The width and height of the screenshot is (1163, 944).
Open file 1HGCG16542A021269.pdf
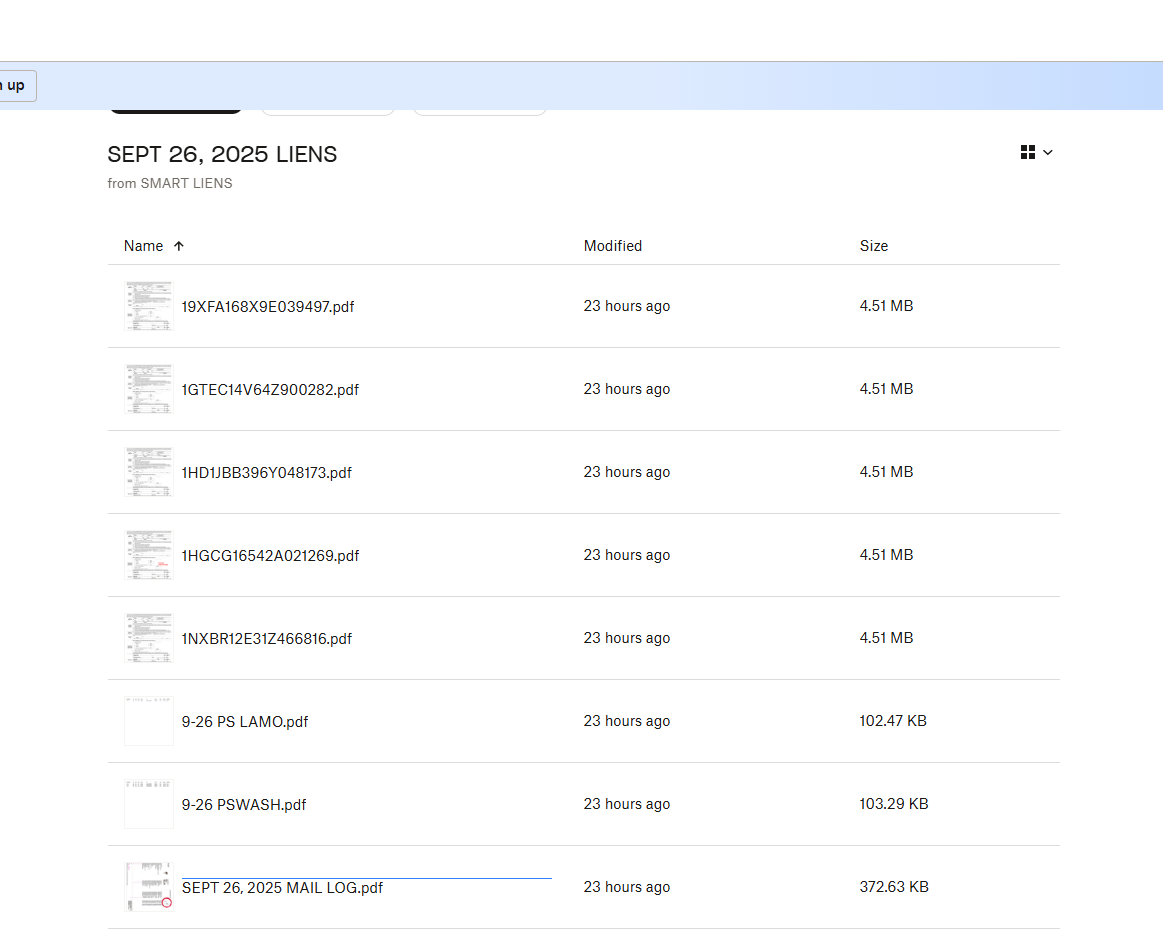point(270,556)
